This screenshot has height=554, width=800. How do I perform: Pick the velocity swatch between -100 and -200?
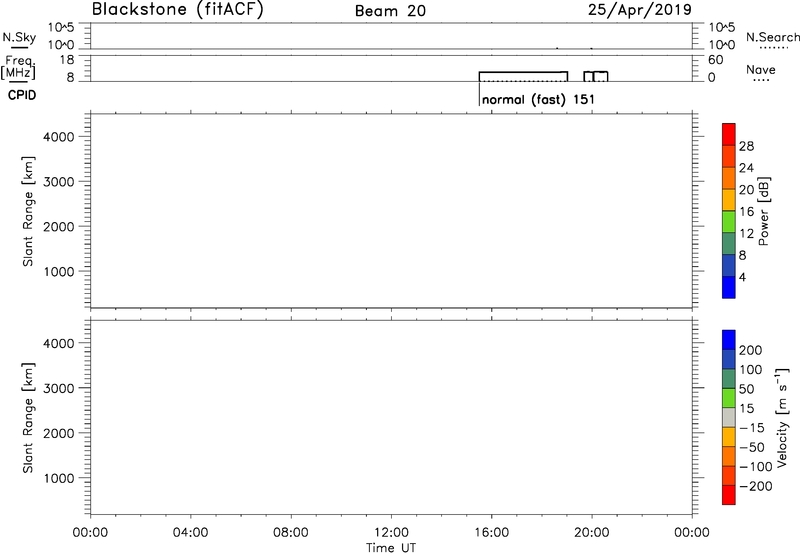point(729,476)
